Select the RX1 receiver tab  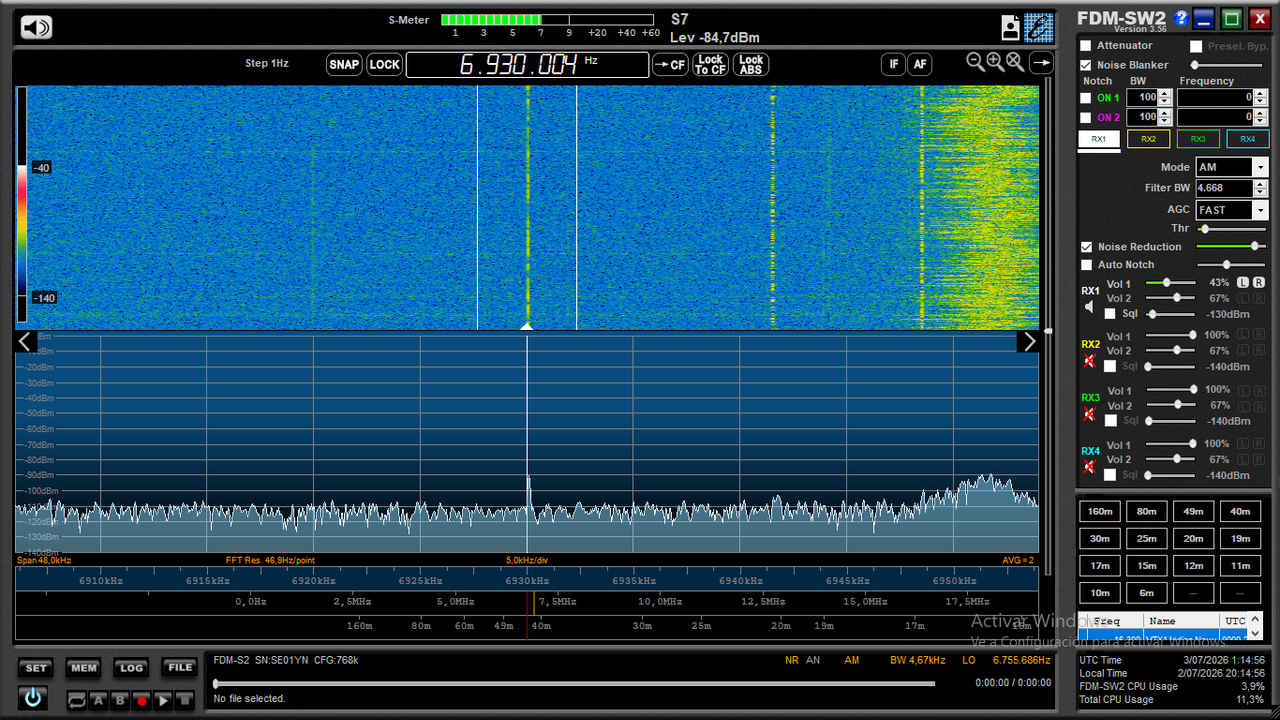[1099, 139]
